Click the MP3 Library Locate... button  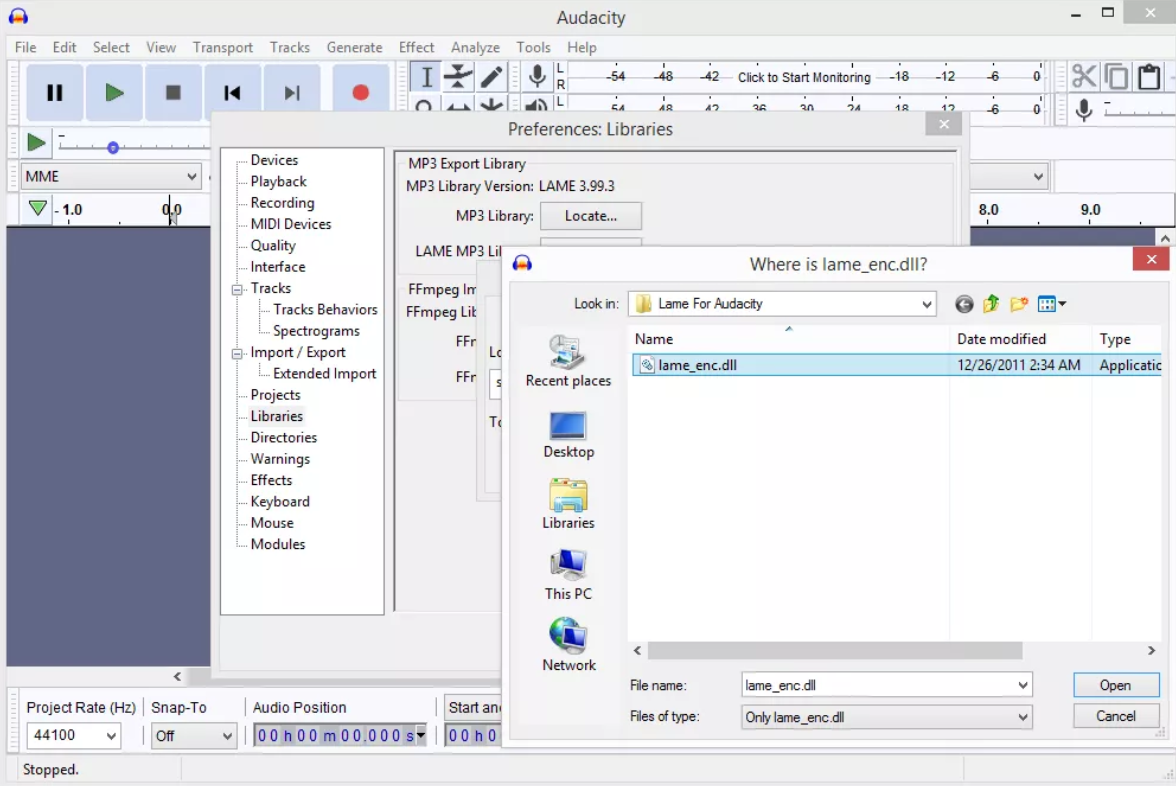[x=591, y=216]
